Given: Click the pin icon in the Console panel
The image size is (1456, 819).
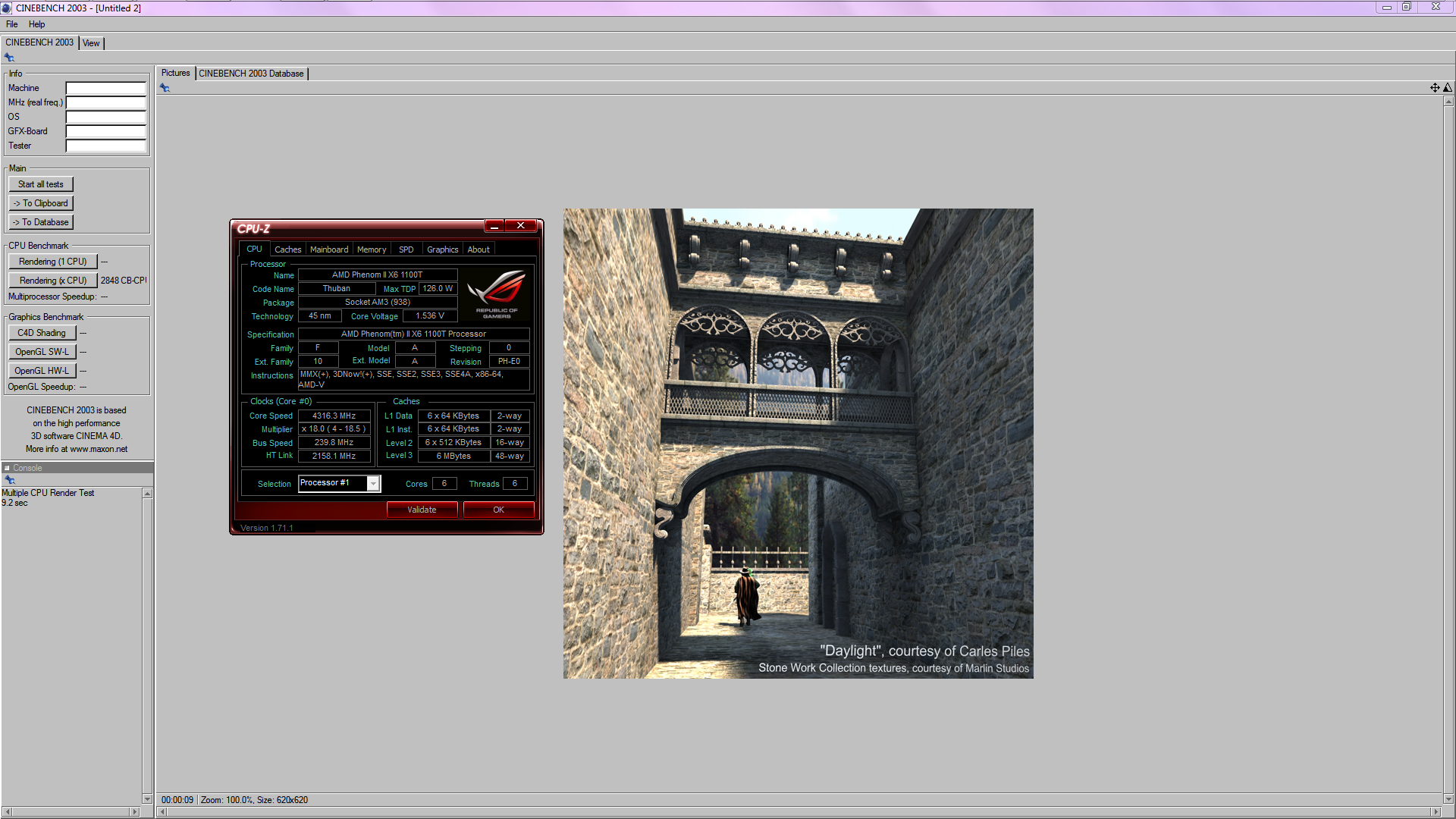Looking at the screenshot, I should pos(10,480).
